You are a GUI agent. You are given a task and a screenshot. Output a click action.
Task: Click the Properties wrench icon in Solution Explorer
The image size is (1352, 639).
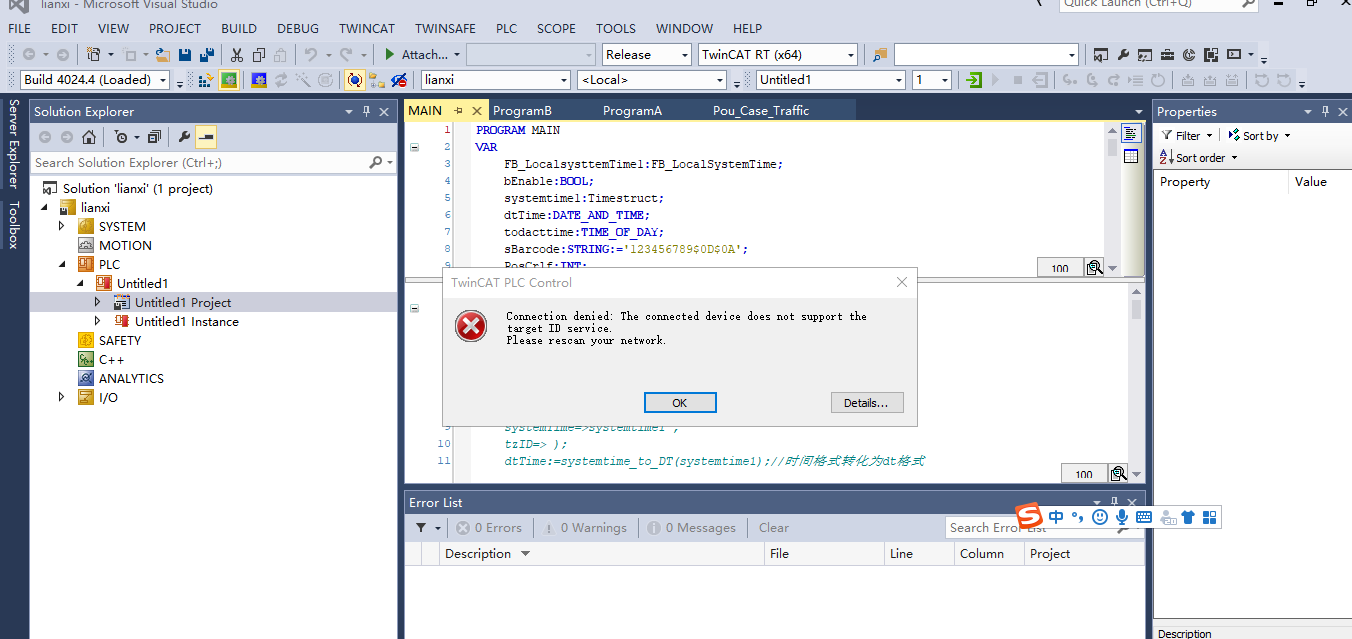[x=184, y=137]
